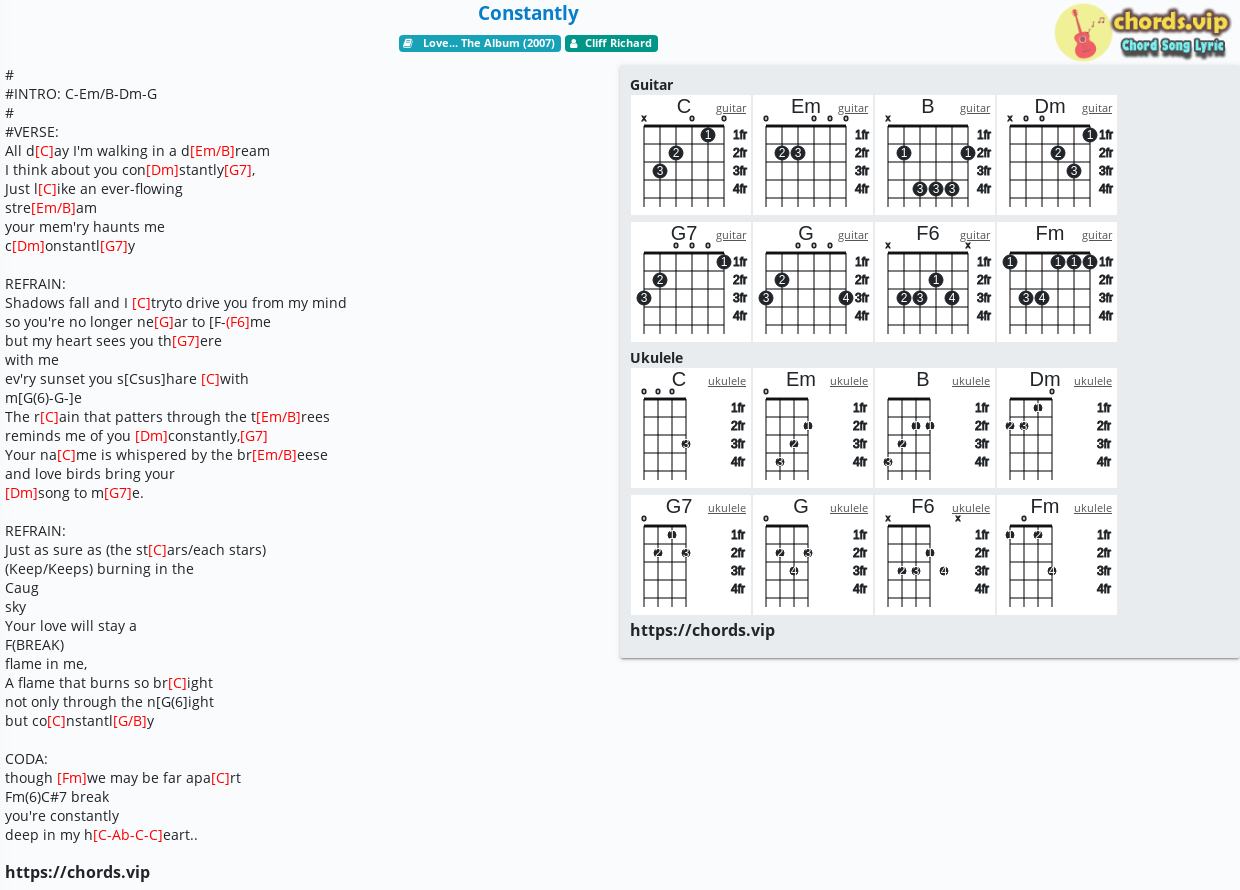Viewport: 1240px width, 890px height.
Task: Open the ukulele link above Em chord
Action: pos(849,381)
